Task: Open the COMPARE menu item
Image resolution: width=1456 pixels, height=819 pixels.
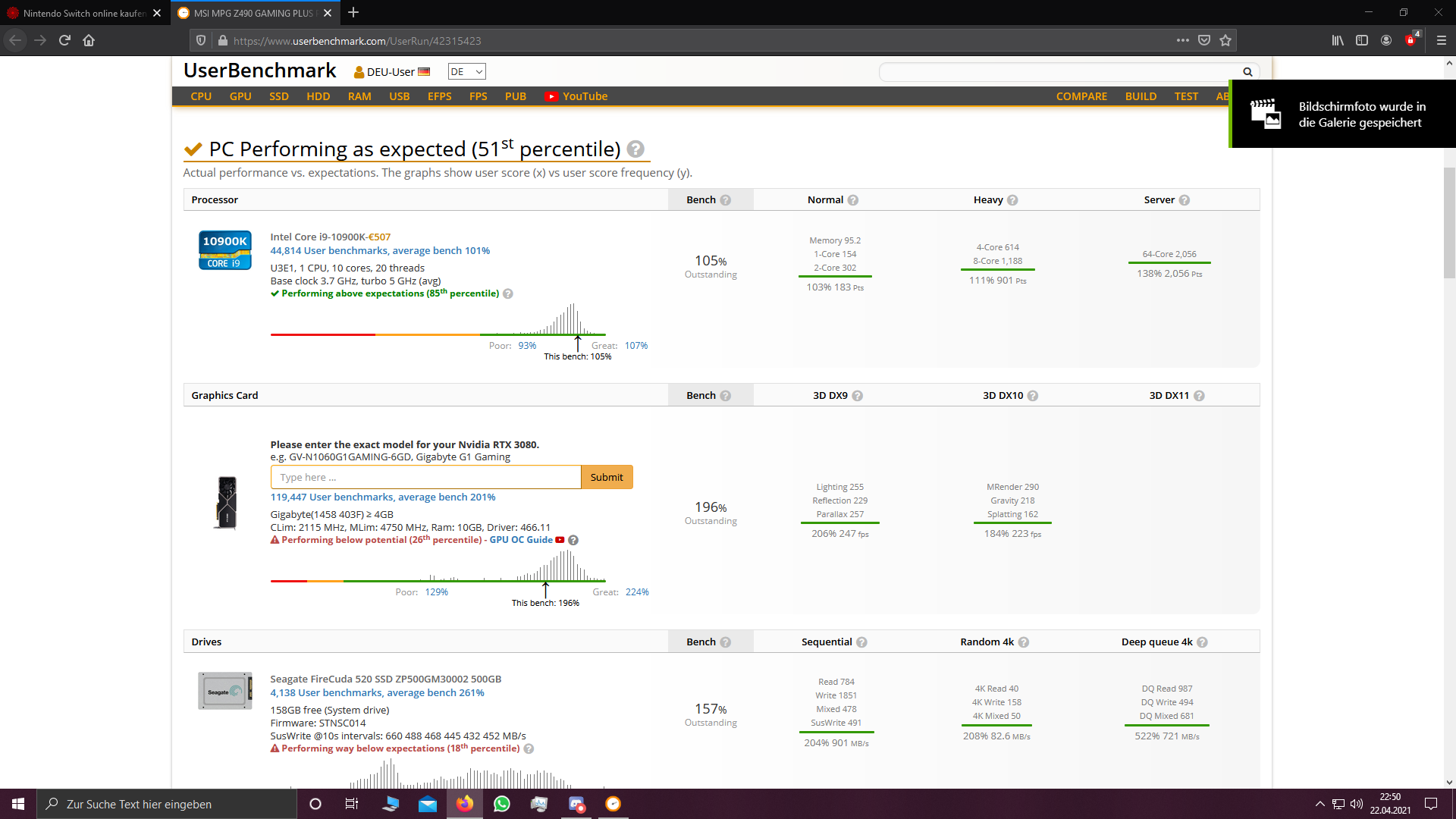Action: (x=1081, y=96)
